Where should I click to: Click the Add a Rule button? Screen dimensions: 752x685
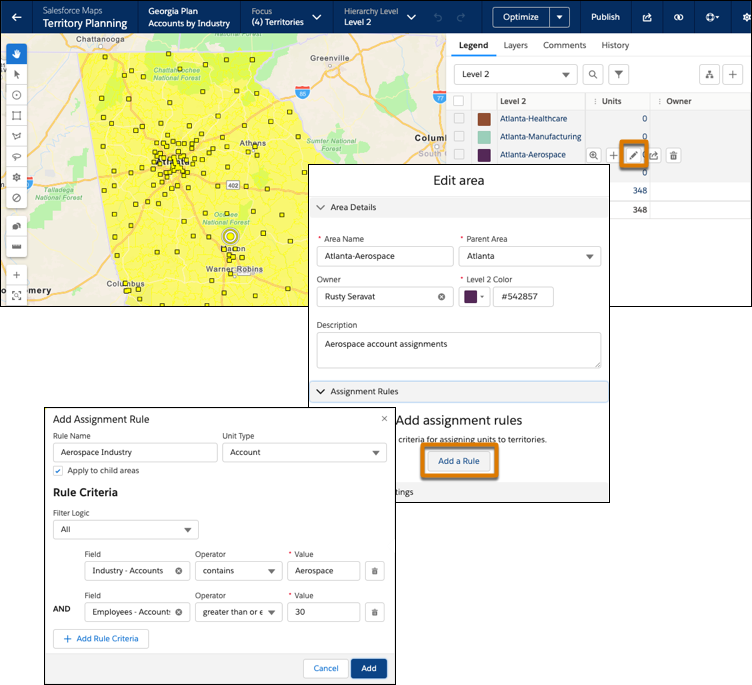pos(459,461)
